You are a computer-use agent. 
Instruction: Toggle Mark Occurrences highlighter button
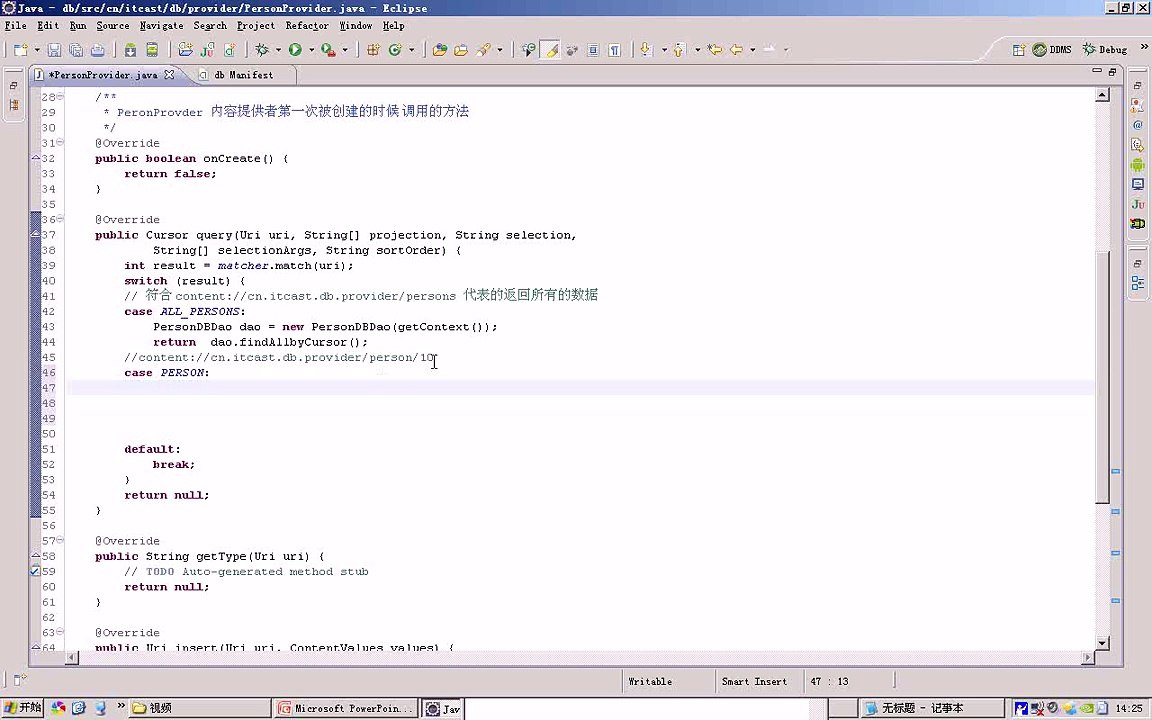[550, 50]
